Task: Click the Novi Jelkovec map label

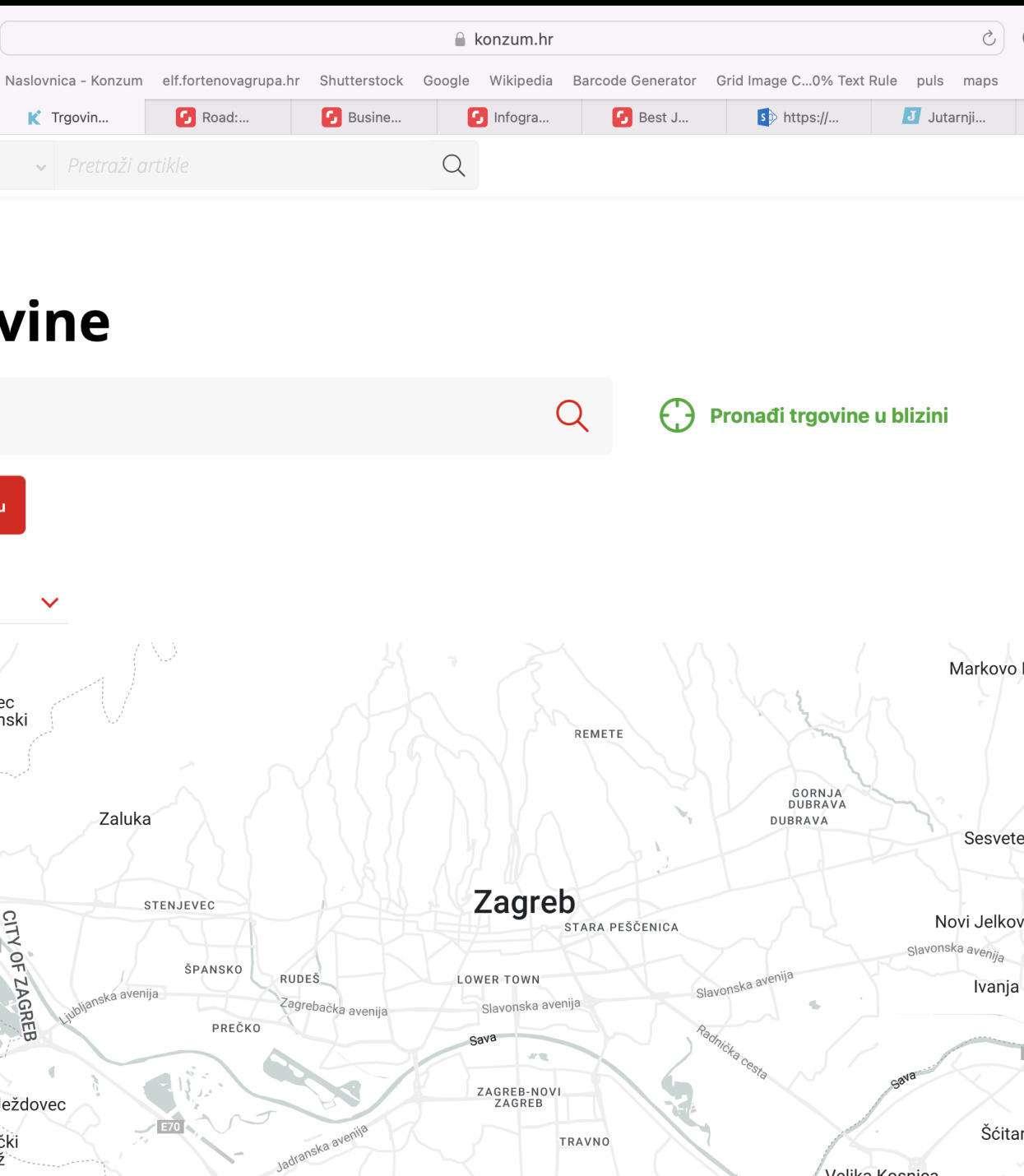Action: click(979, 922)
